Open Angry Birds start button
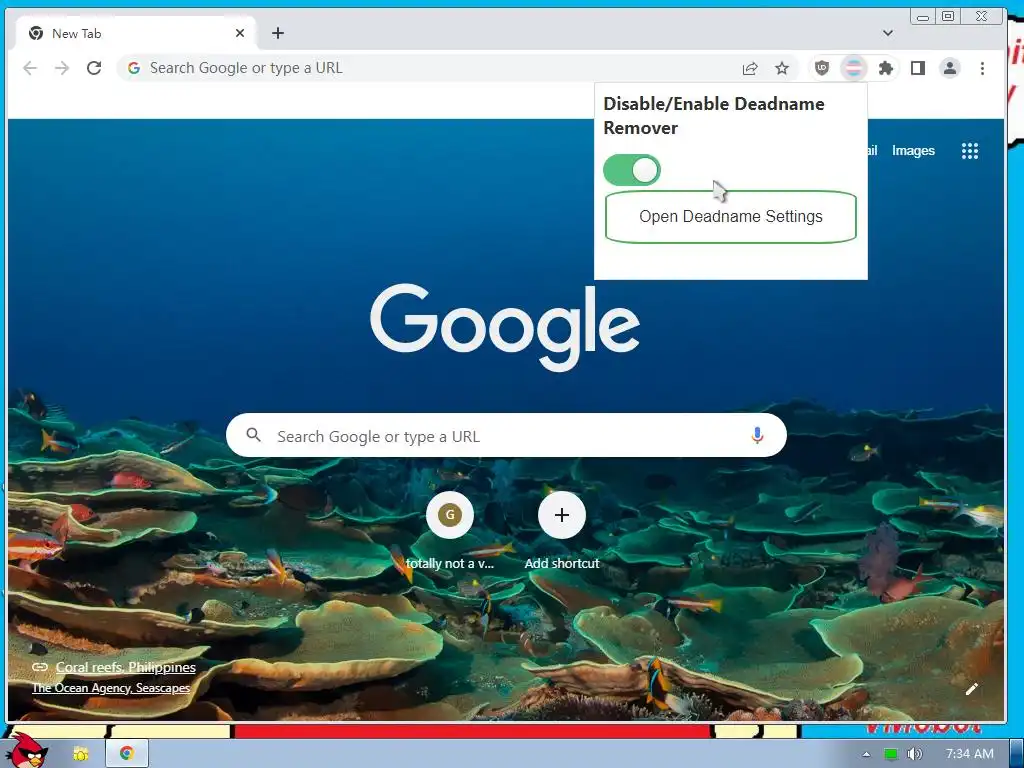The image size is (1024, 768). [26, 750]
